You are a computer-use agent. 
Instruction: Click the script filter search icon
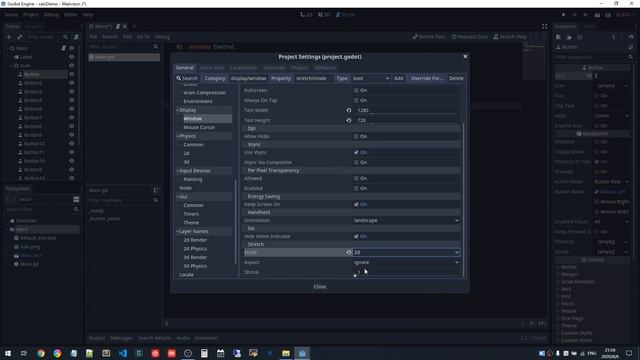[x=156, y=47]
